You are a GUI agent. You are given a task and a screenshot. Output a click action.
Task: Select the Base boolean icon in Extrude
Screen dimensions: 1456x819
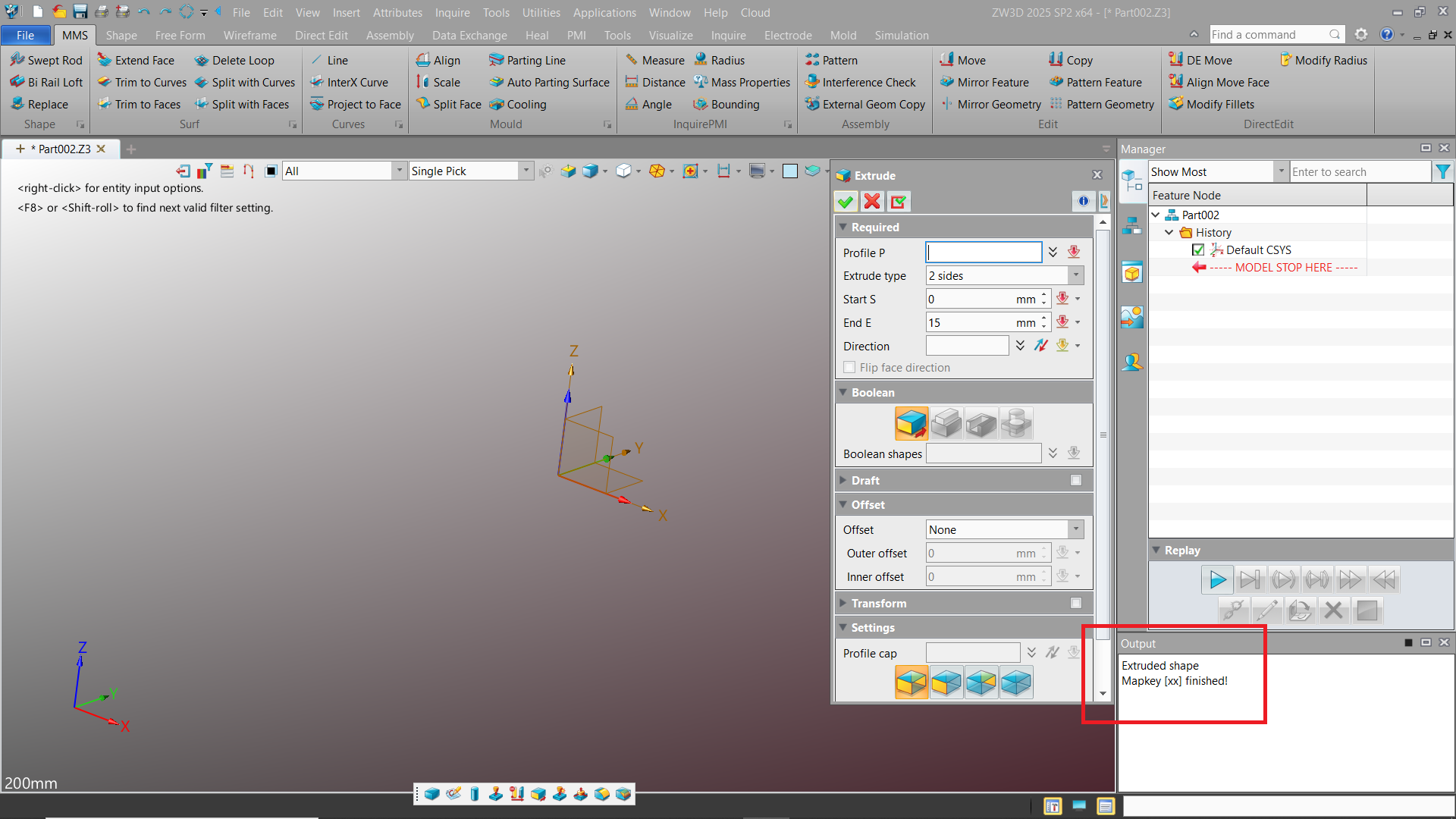coord(911,423)
